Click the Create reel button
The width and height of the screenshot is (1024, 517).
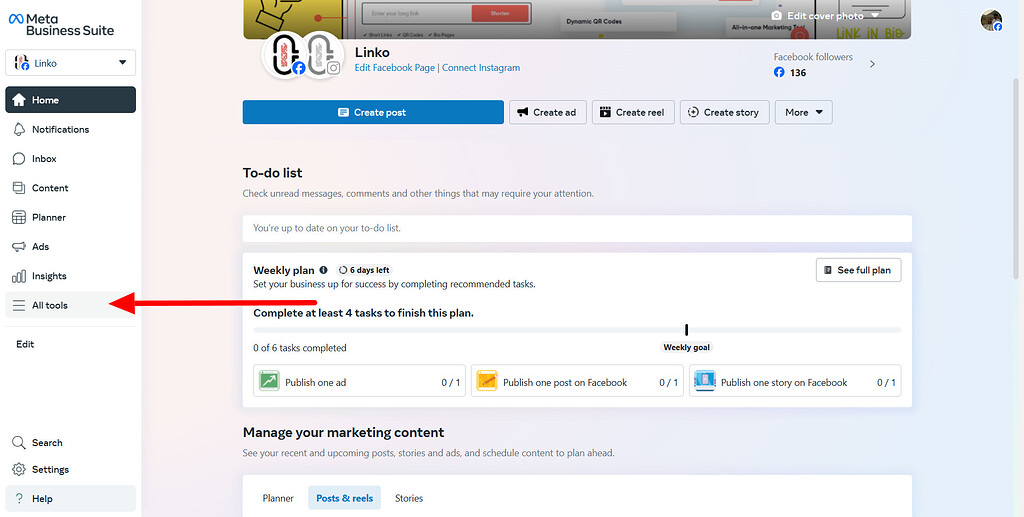(x=633, y=112)
